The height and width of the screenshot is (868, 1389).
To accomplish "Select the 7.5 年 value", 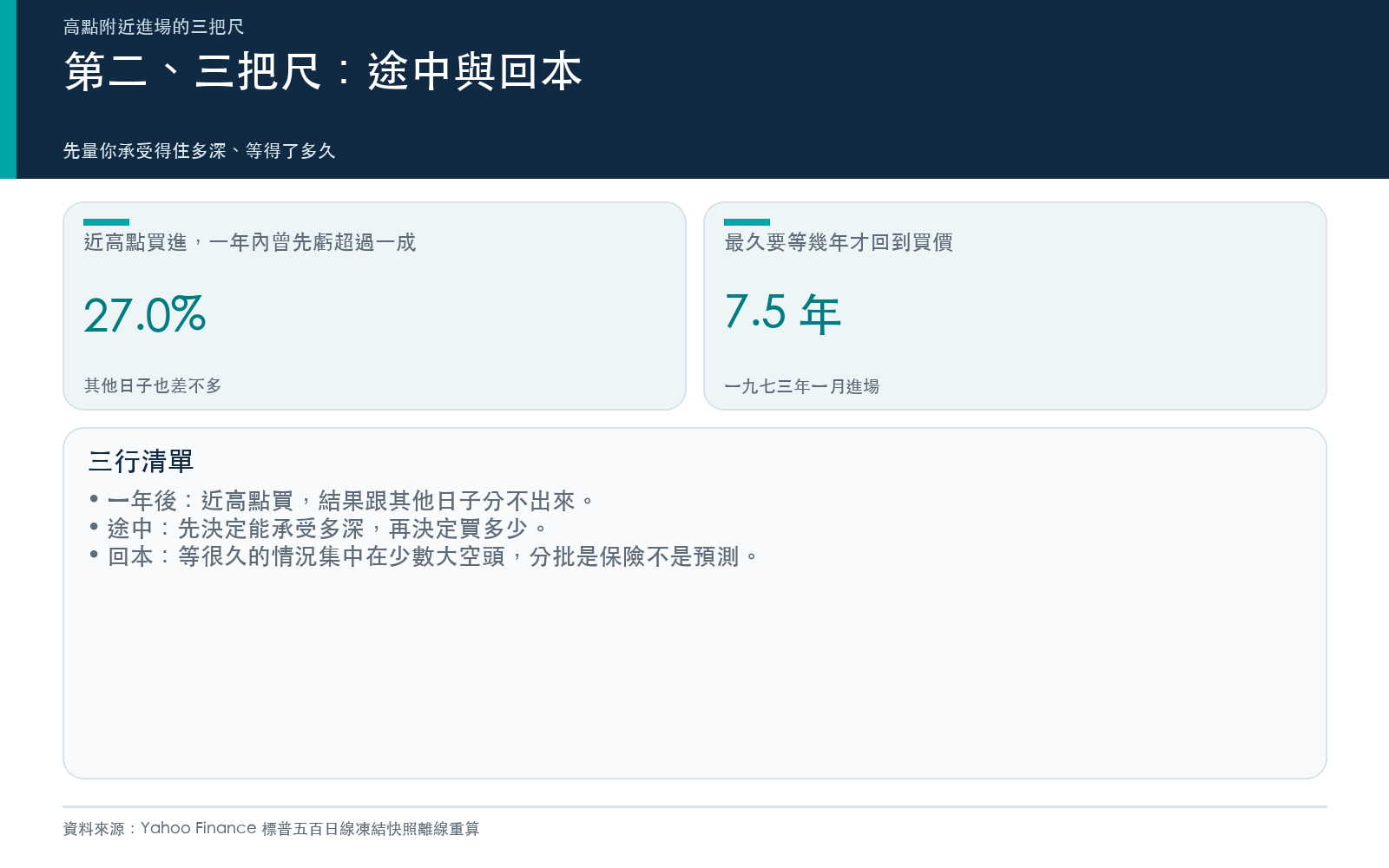I will coord(783,313).
